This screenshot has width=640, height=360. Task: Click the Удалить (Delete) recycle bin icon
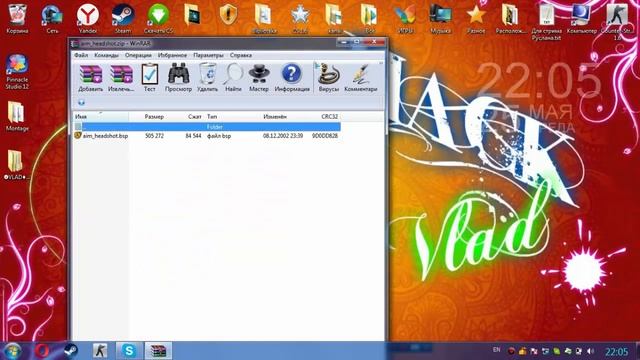[x=207, y=78]
